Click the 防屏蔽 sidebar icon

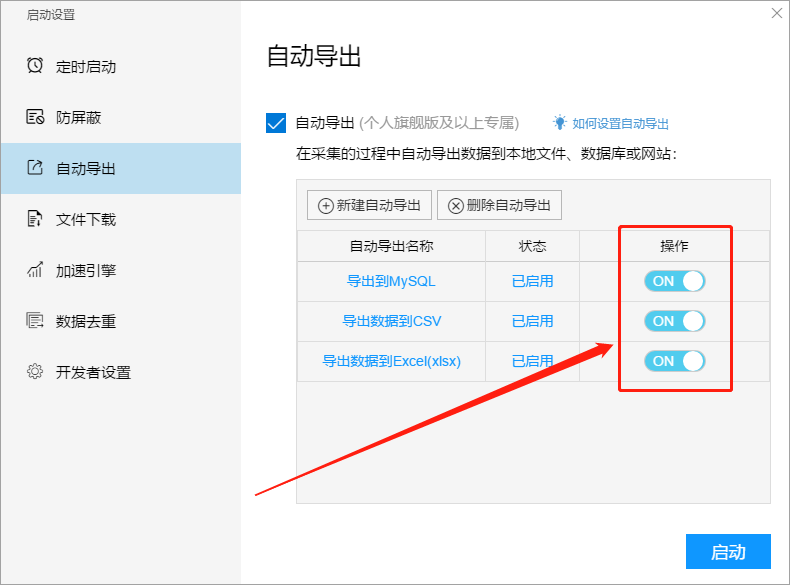(35, 117)
